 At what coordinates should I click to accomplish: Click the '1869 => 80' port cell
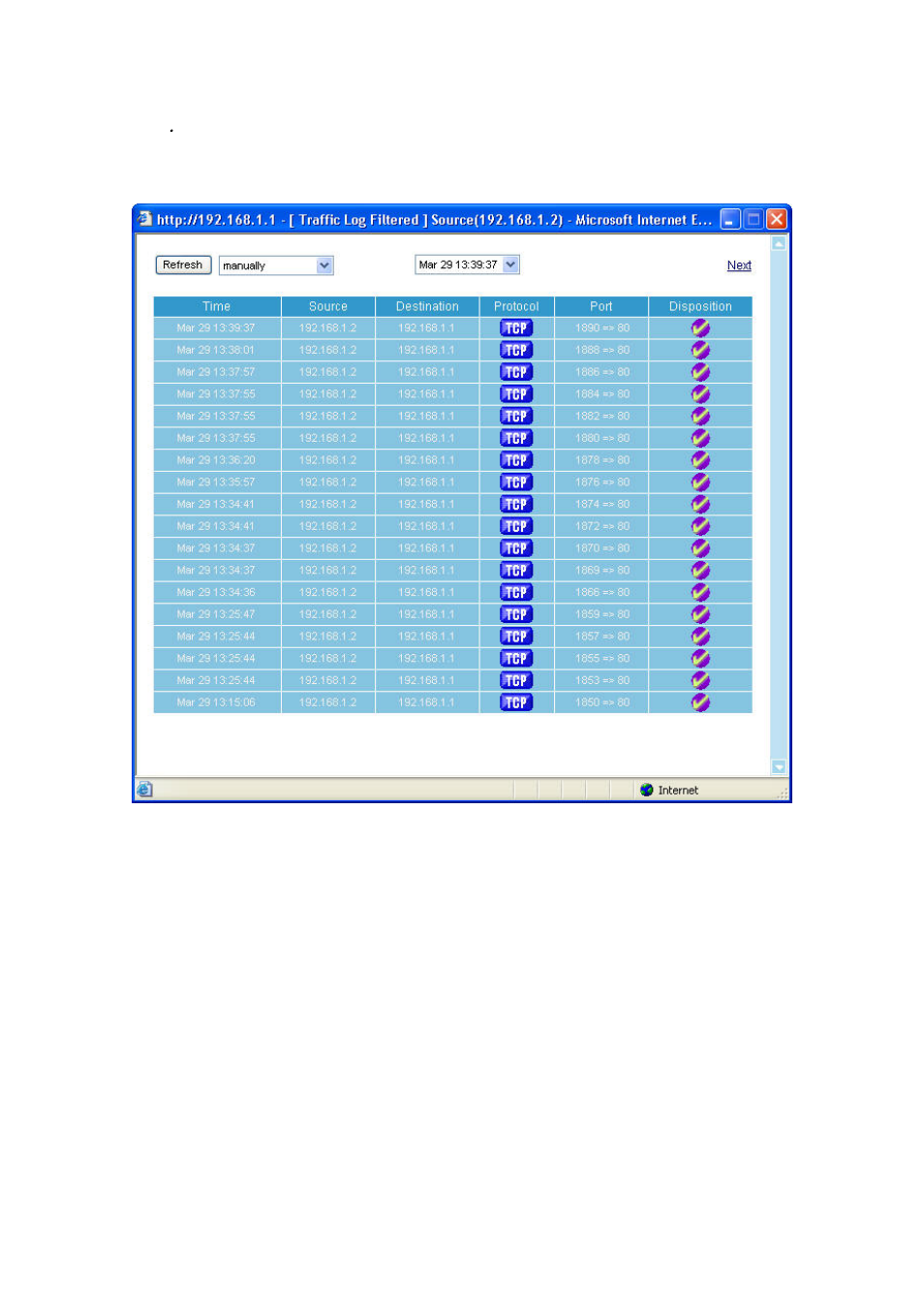(602, 571)
